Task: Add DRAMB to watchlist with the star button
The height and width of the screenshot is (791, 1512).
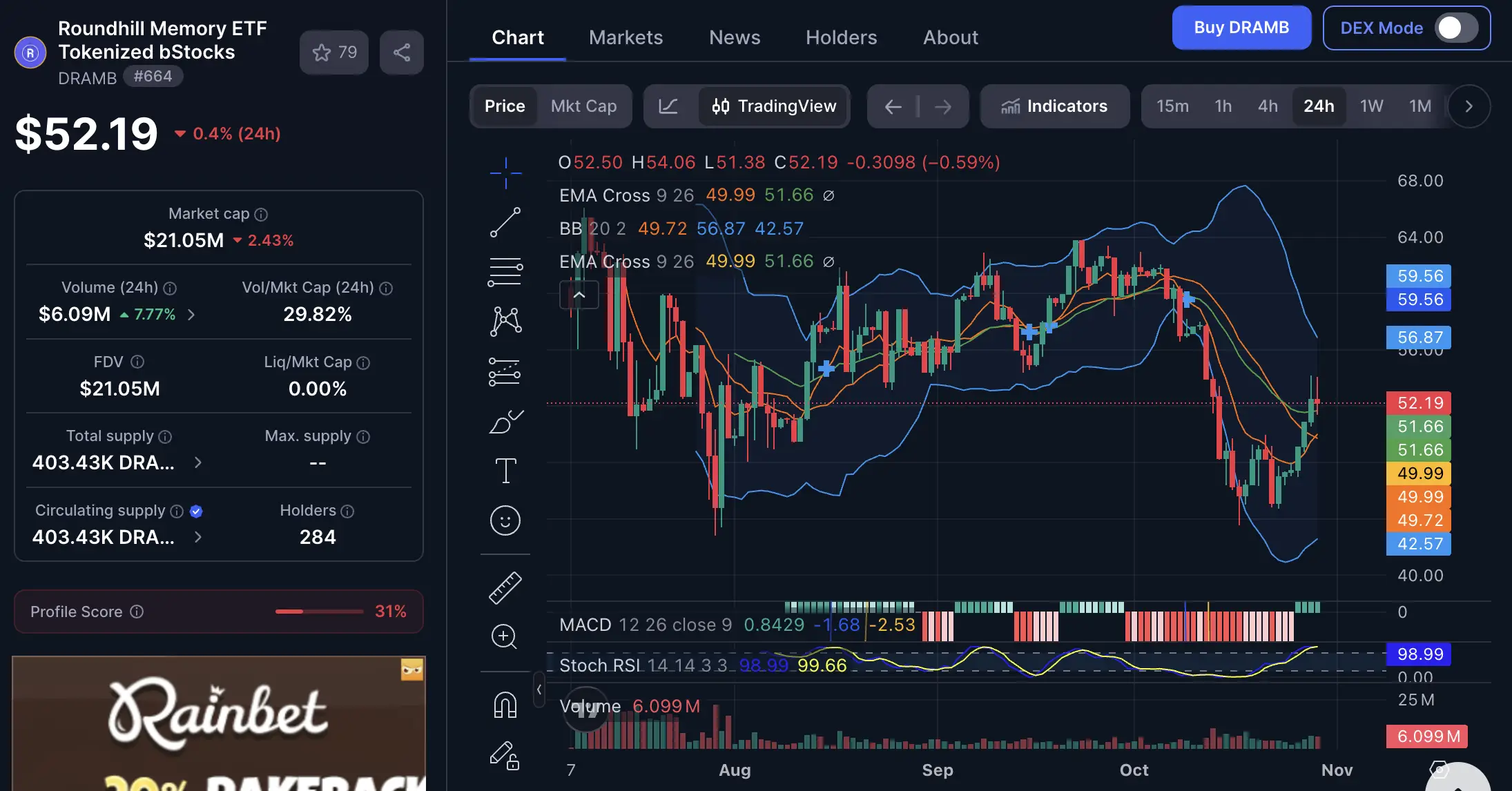Action: pos(334,52)
